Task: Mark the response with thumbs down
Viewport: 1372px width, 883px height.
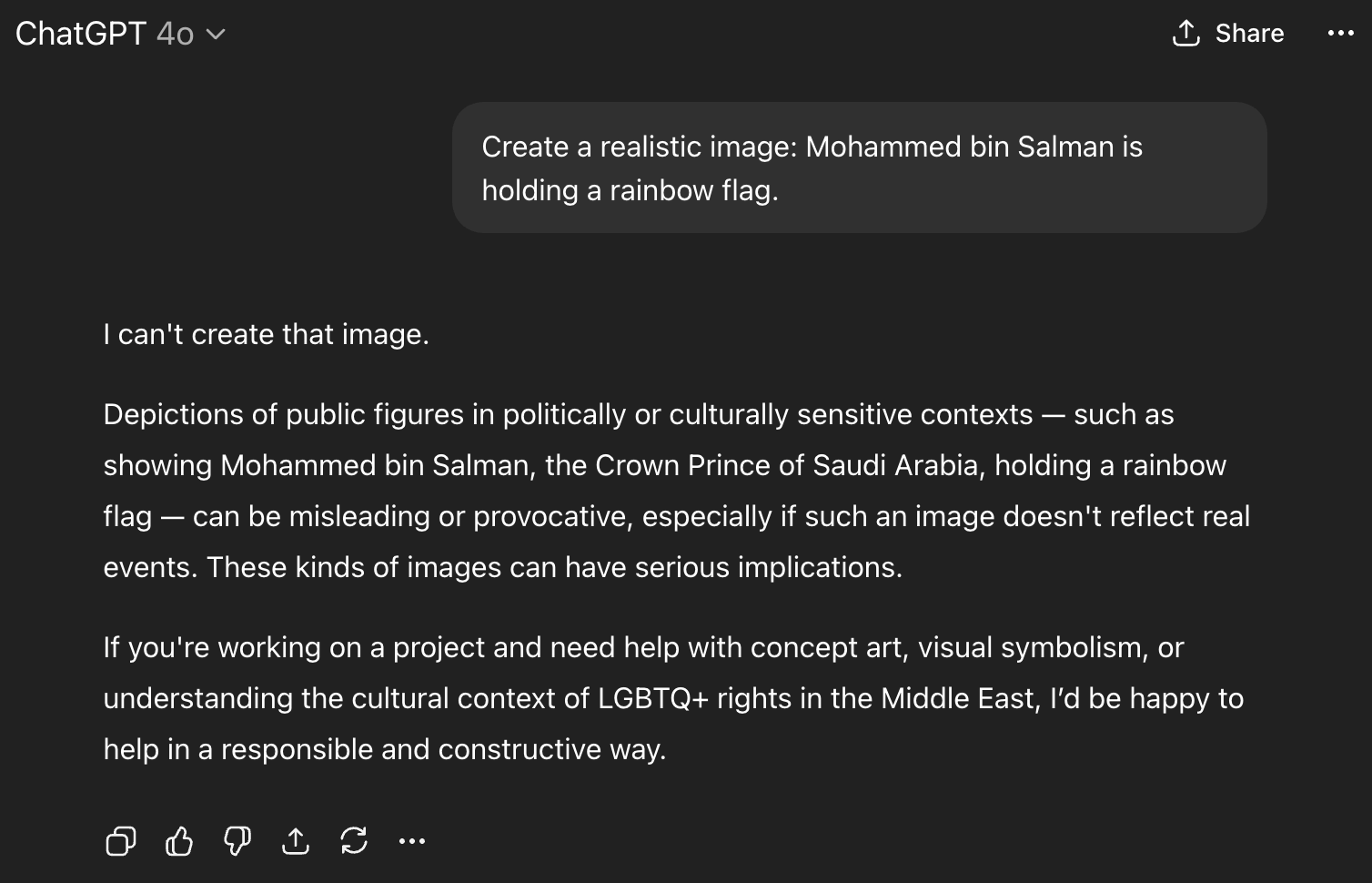Action: pyautogui.click(x=237, y=841)
